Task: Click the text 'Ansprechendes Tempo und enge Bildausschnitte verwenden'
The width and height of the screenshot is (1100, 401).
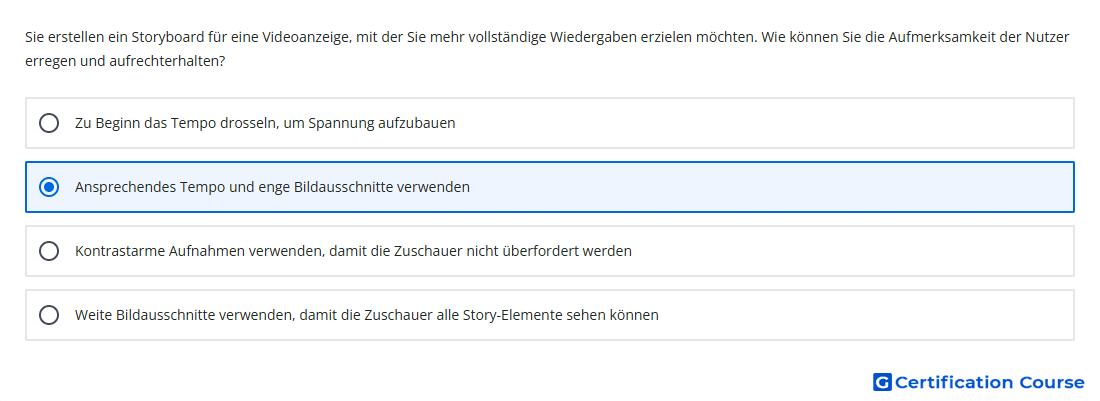Action: click(x=272, y=187)
